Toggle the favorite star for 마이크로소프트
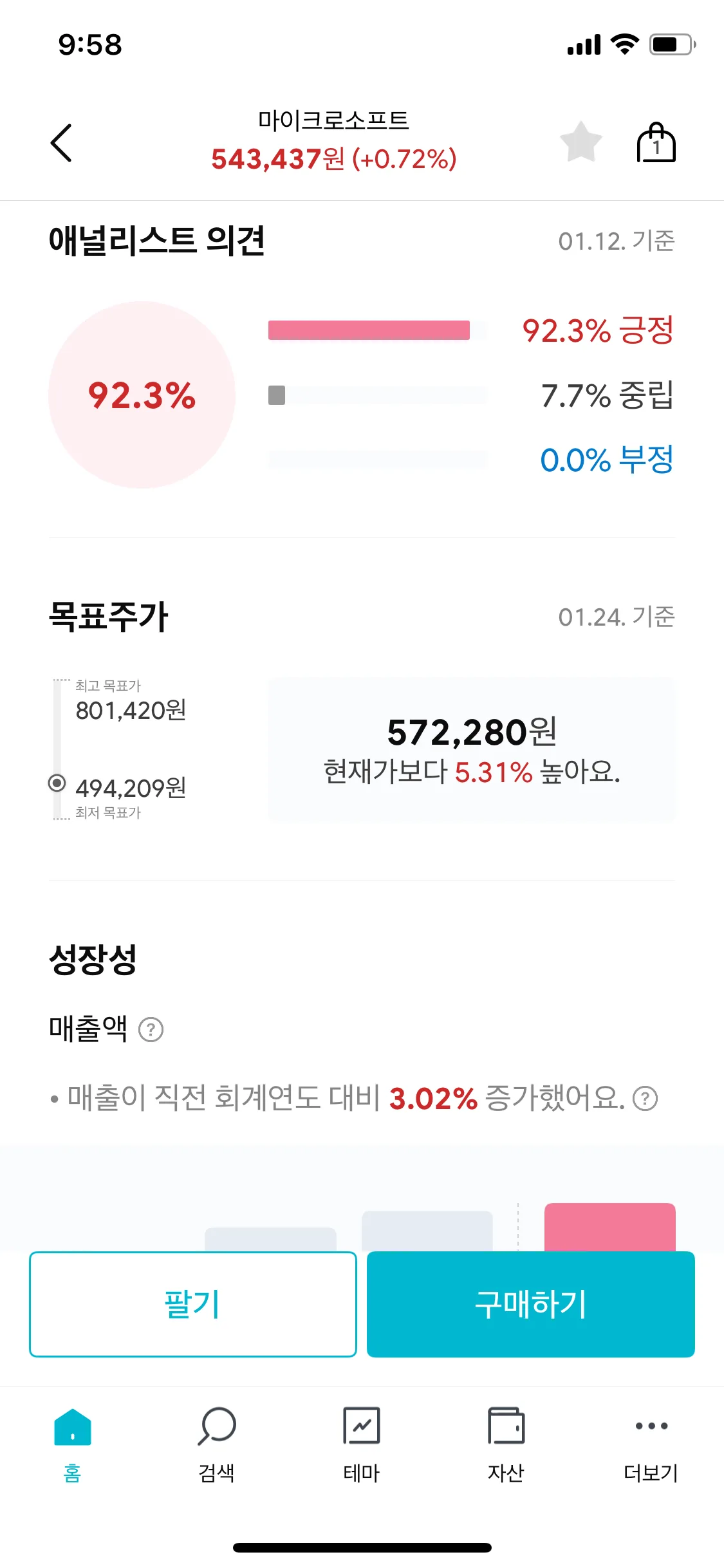 click(580, 142)
